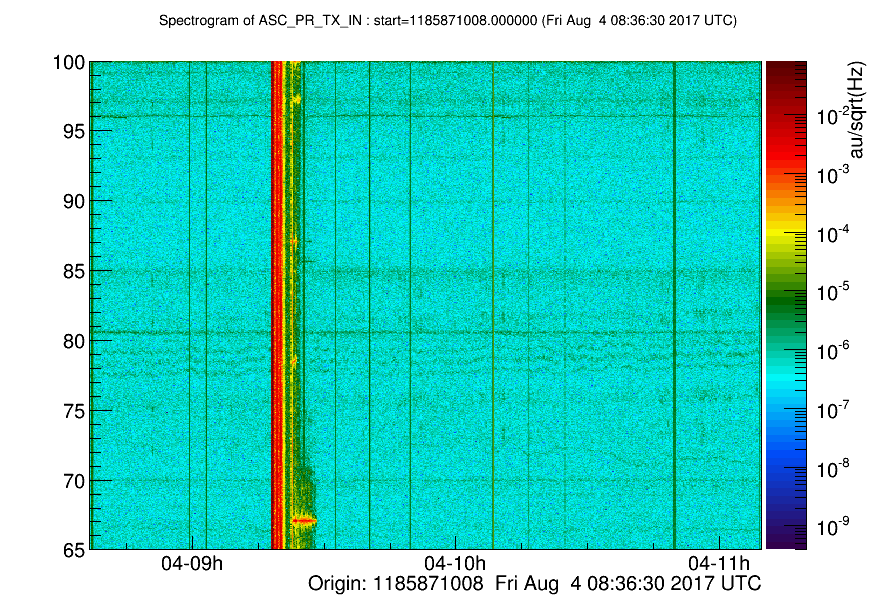Click the 10^-9 colorbar scale label

833,526
